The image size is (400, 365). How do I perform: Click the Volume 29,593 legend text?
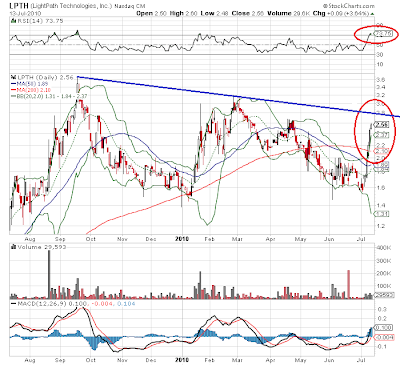(42, 247)
